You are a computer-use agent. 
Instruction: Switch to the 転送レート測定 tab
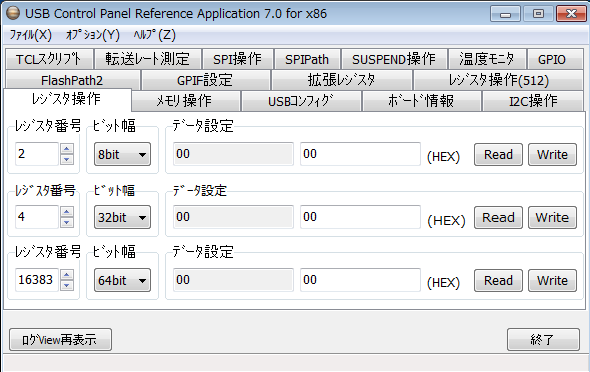pyautogui.click(x=148, y=59)
